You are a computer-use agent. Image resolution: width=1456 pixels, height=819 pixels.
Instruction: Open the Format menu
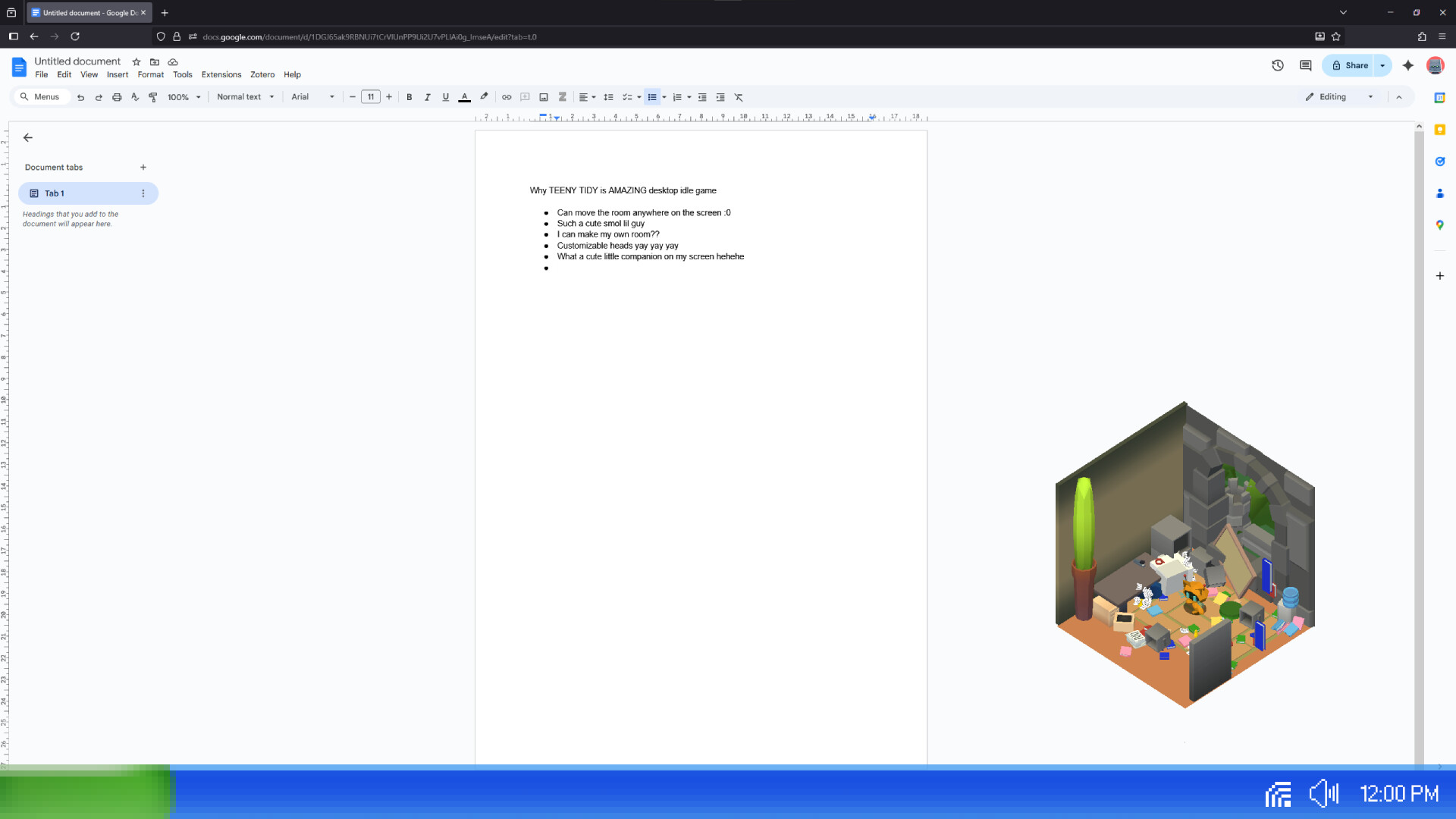coord(150,74)
